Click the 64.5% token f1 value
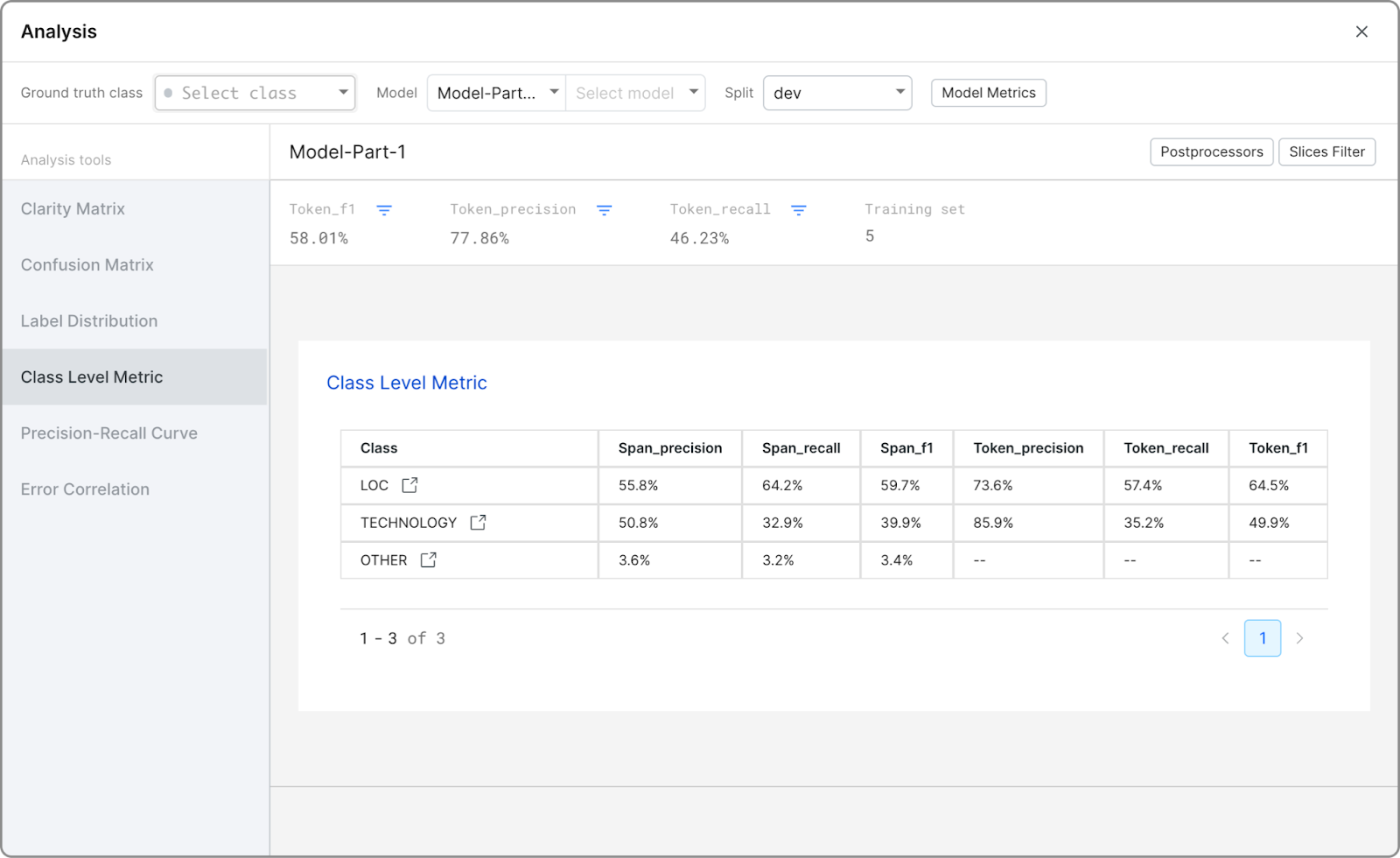 [x=1269, y=485]
